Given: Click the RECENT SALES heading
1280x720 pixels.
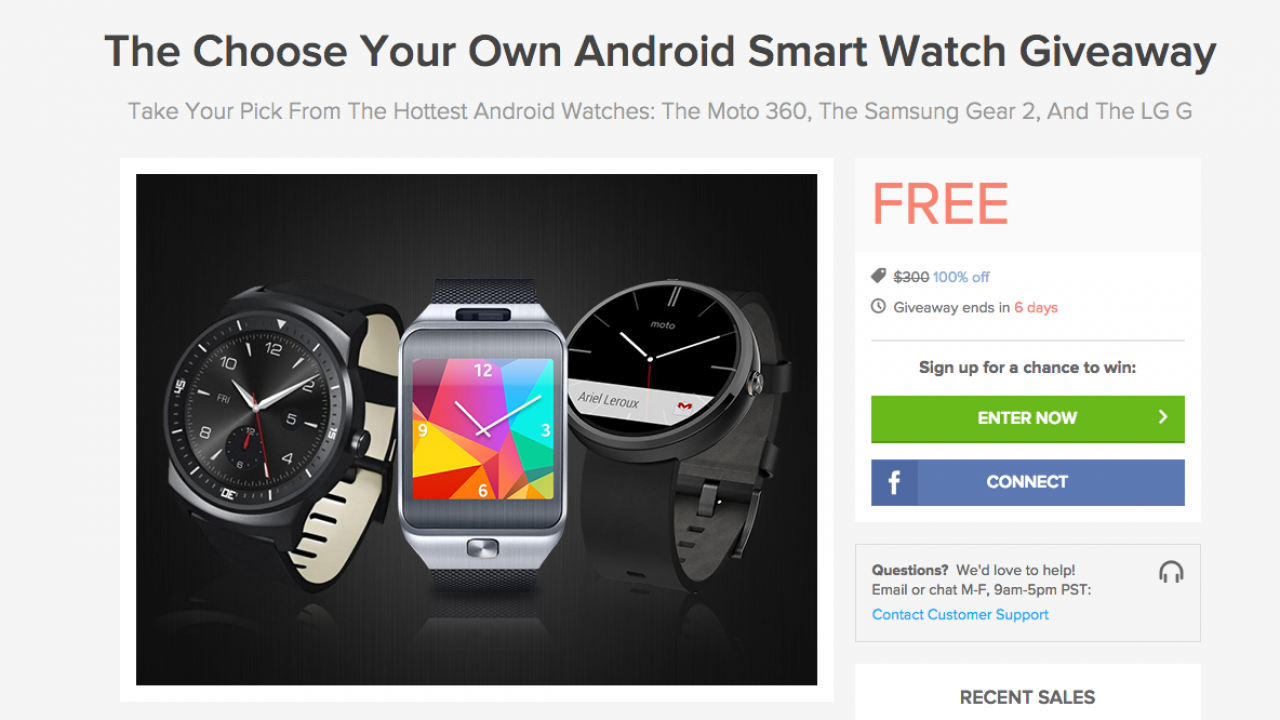Looking at the screenshot, I should pyautogui.click(x=1027, y=697).
